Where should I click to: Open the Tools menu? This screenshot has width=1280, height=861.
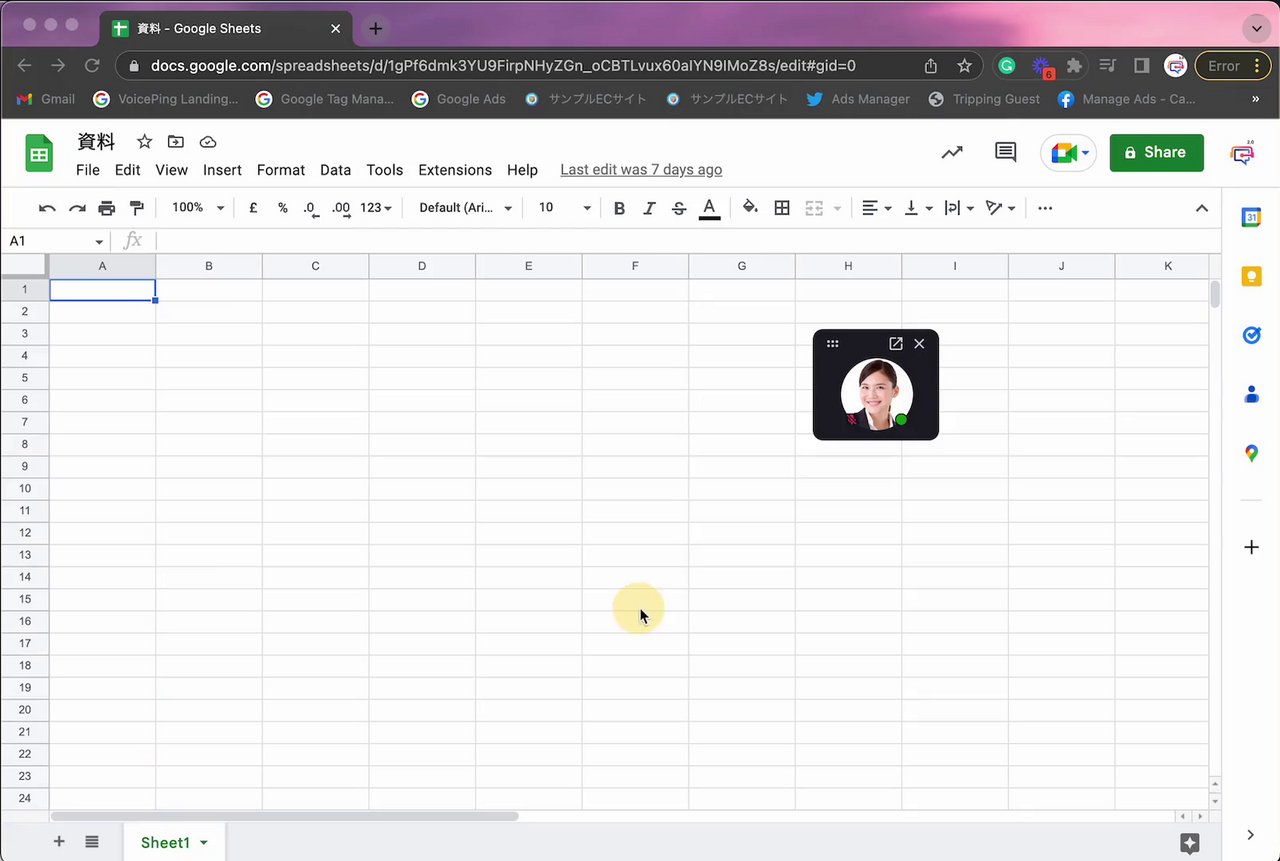pyautogui.click(x=384, y=170)
